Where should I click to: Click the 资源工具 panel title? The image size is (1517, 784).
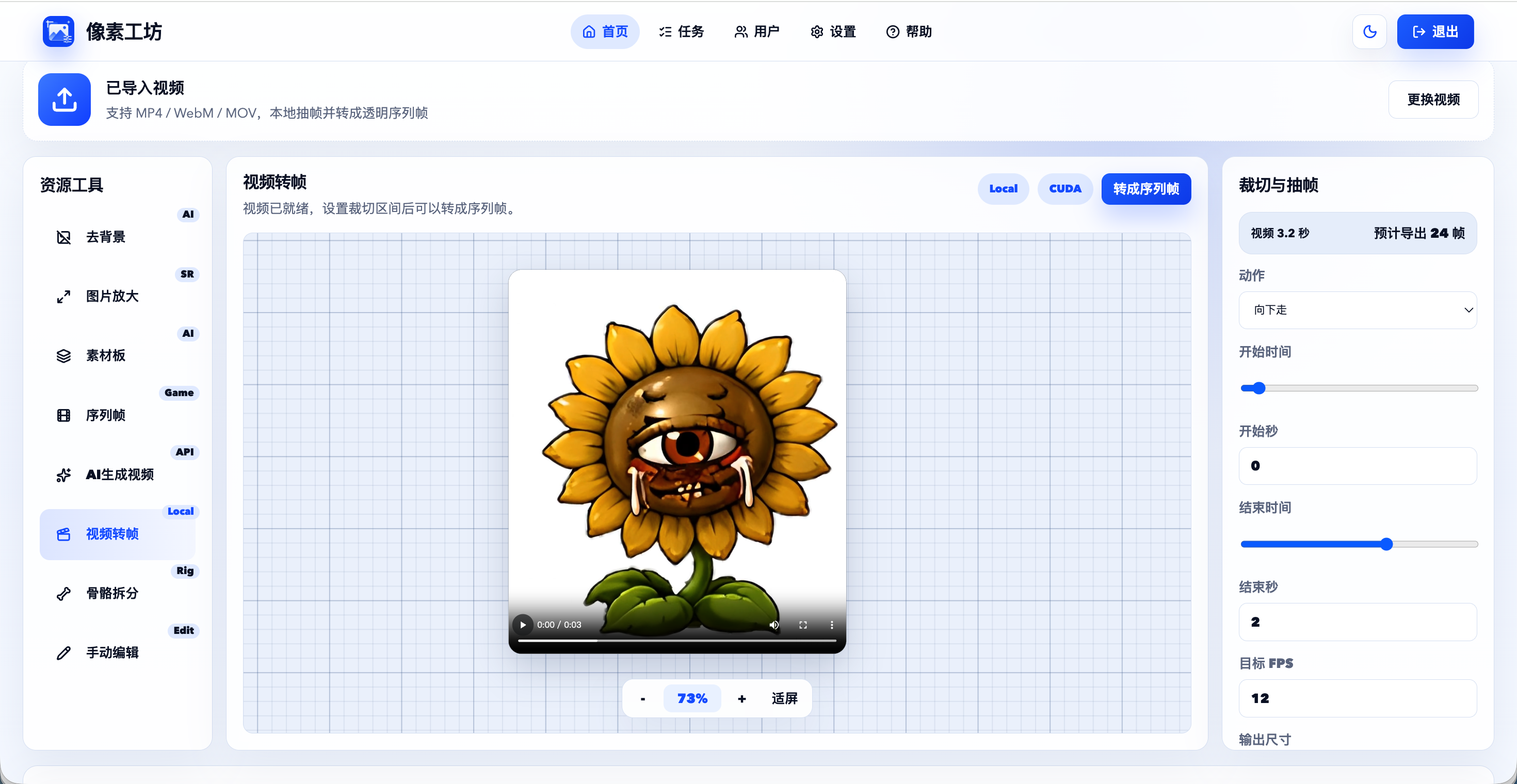coord(72,185)
